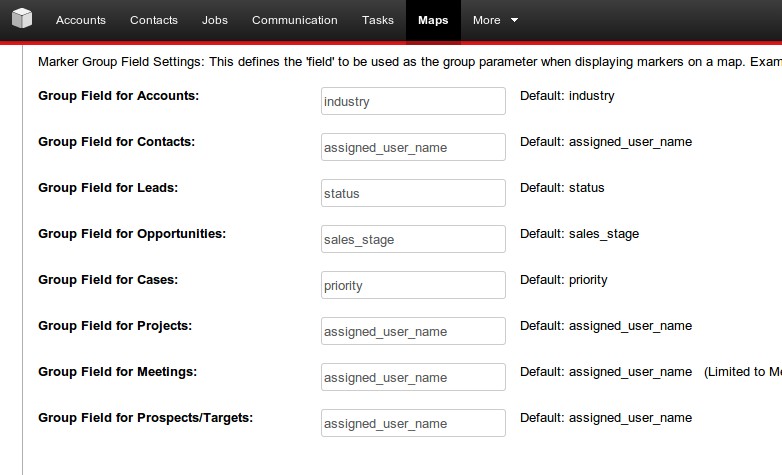Click the 'Default: industry' hint text
This screenshot has width=782, height=475.
pyautogui.click(x=567, y=96)
